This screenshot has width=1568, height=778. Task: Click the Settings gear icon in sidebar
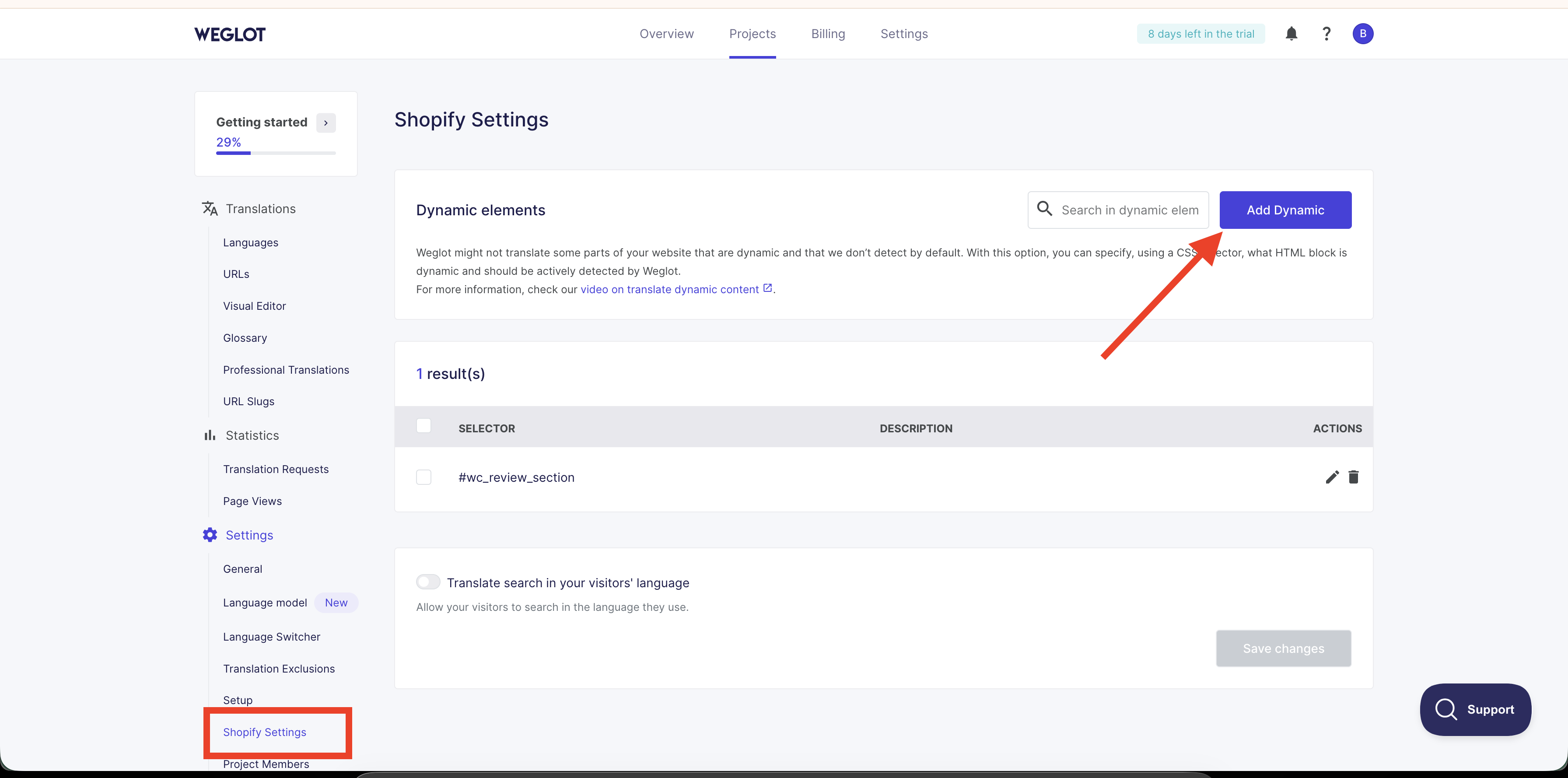point(210,535)
